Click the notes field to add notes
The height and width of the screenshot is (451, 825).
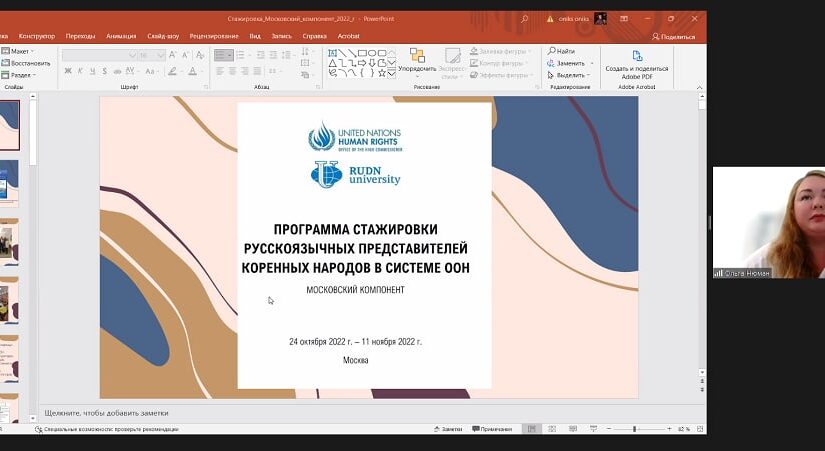point(106,412)
